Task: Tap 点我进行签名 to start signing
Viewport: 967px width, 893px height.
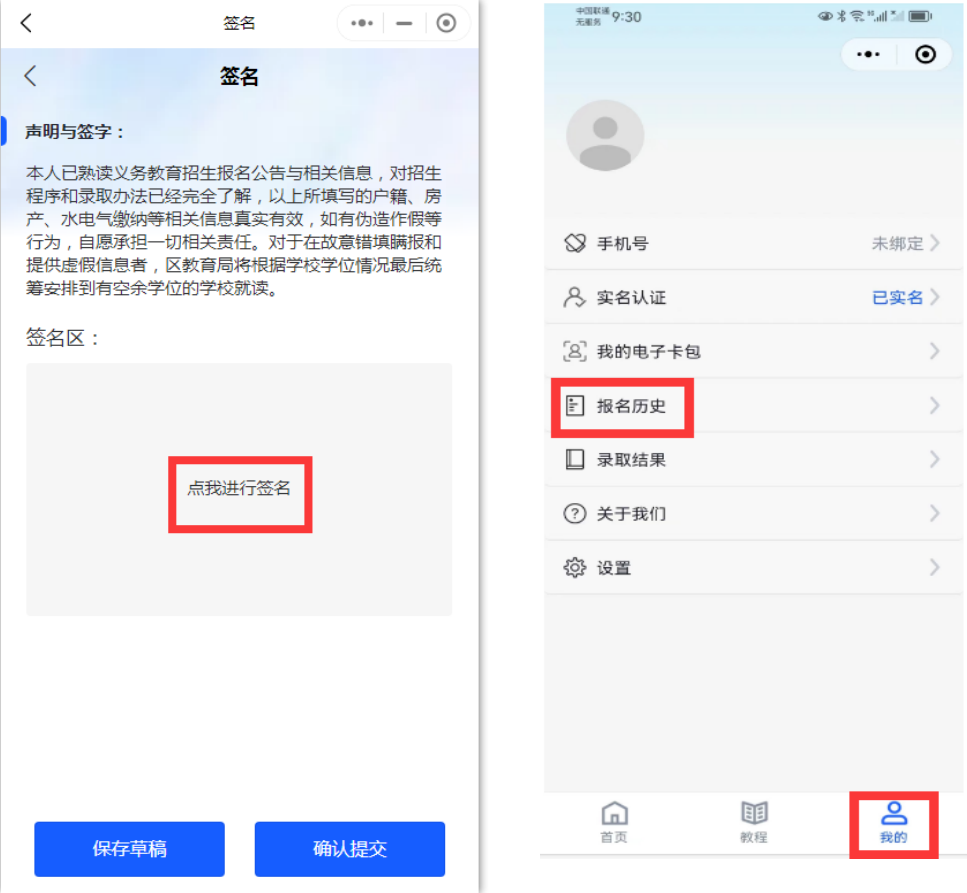Action: (x=239, y=488)
